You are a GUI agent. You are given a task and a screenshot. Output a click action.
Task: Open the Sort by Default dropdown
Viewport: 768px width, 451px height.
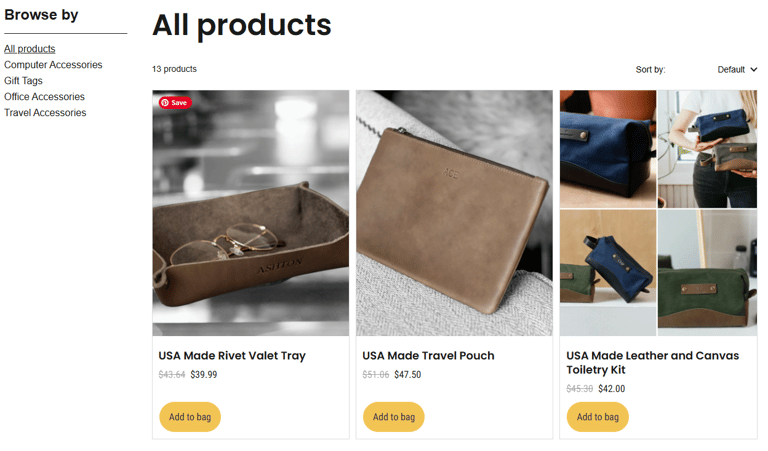pyautogui.click(x=737, y=70)
